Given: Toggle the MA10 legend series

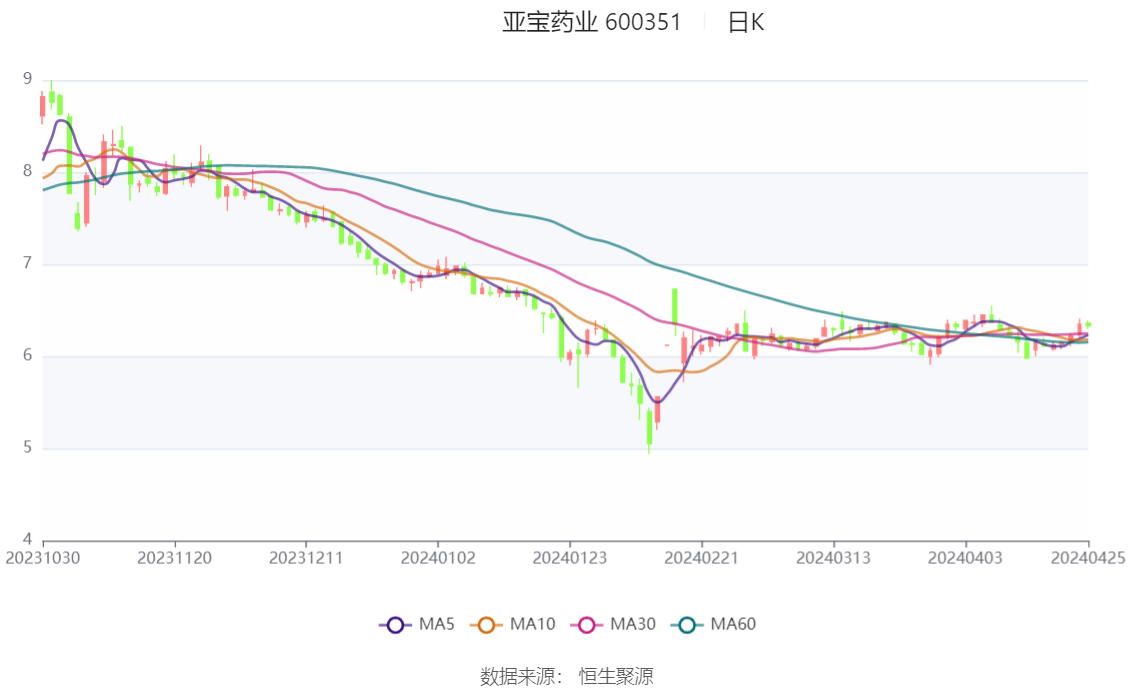Looking at the screenshot, I should coord(513,625).
